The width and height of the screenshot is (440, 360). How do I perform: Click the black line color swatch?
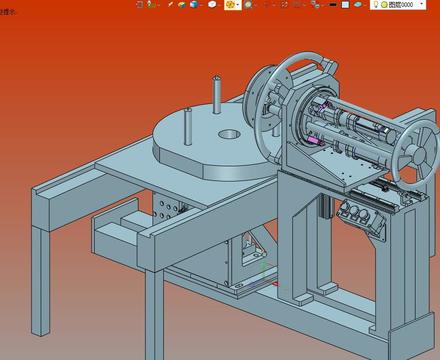(332, 5)
